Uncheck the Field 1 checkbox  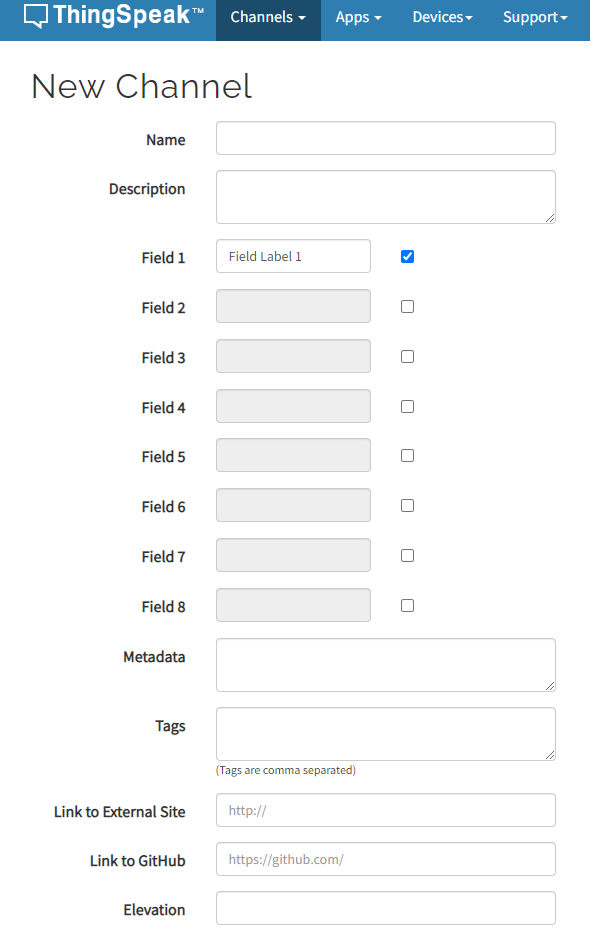[x=407, y=257]
